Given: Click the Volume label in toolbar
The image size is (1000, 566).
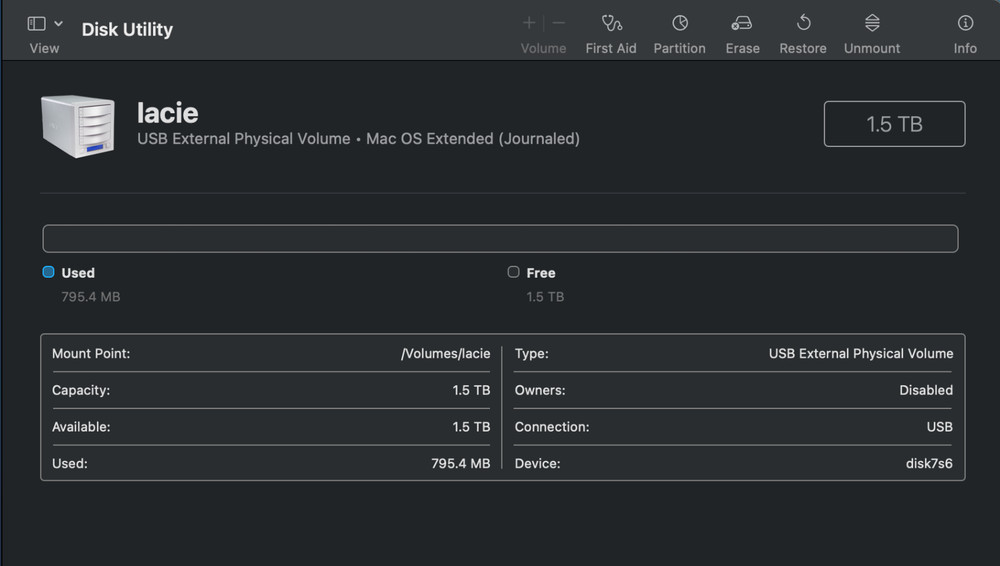Looking at the screenshot, I should pyautogui.click(x=543, y=48).
